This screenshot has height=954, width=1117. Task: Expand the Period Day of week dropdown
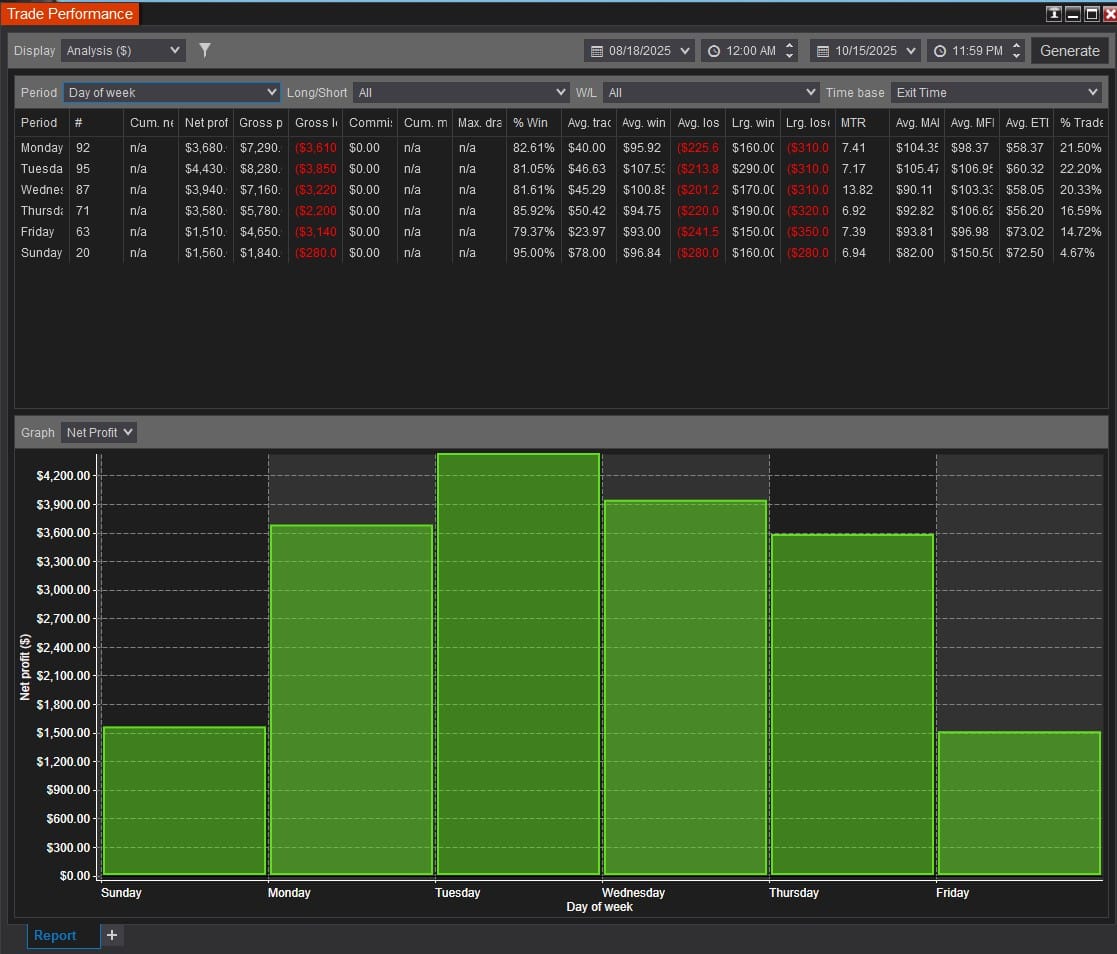[172, 92]
